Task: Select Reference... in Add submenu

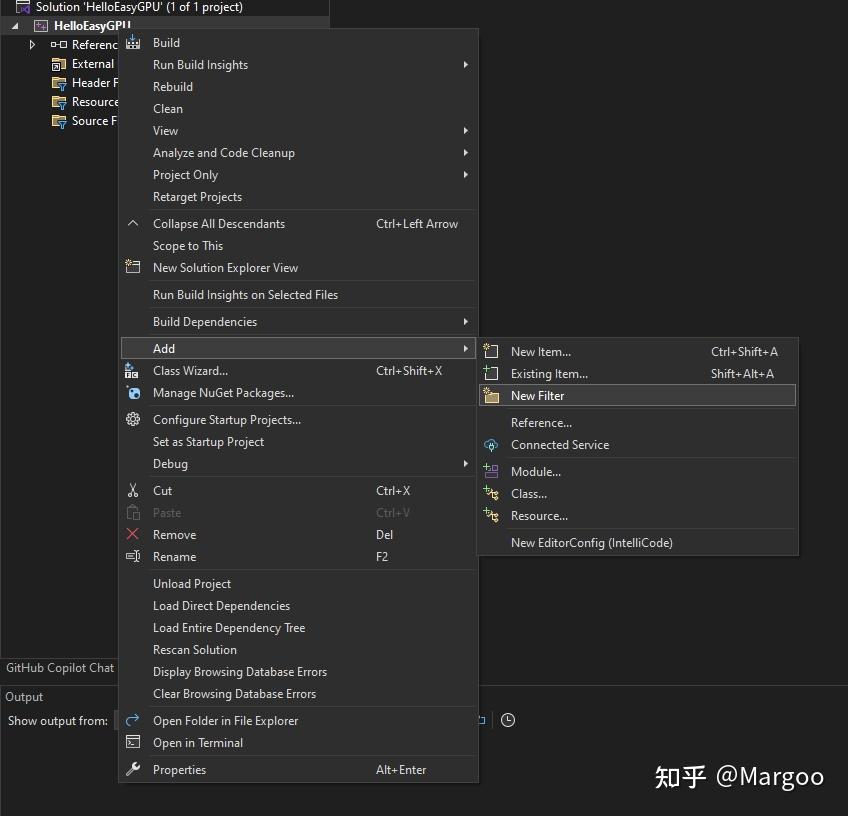Action: coord(637,422)
